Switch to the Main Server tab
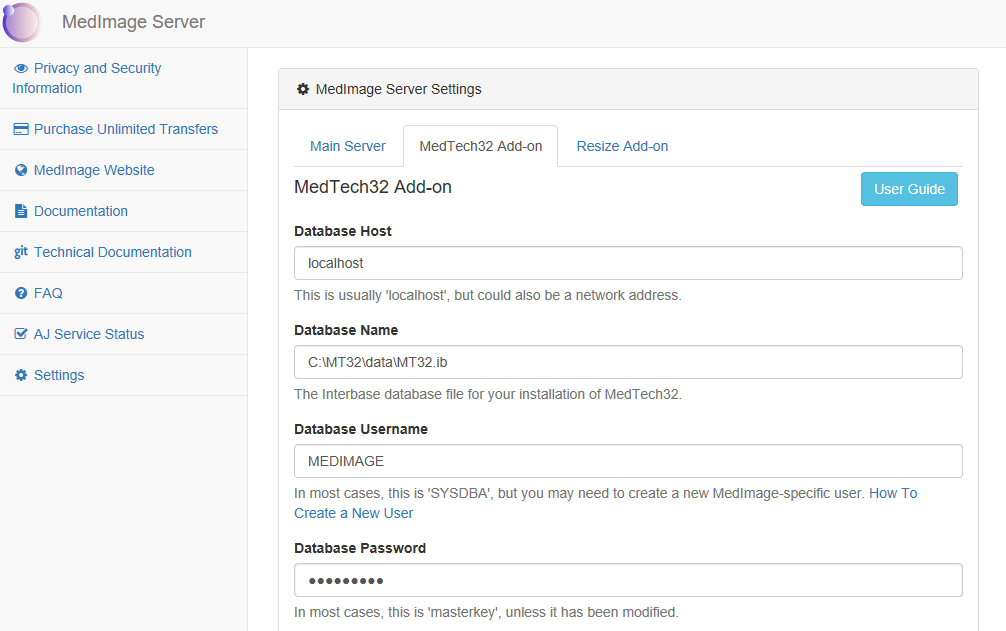The image size is (1006, 631). tap(348, 146)
